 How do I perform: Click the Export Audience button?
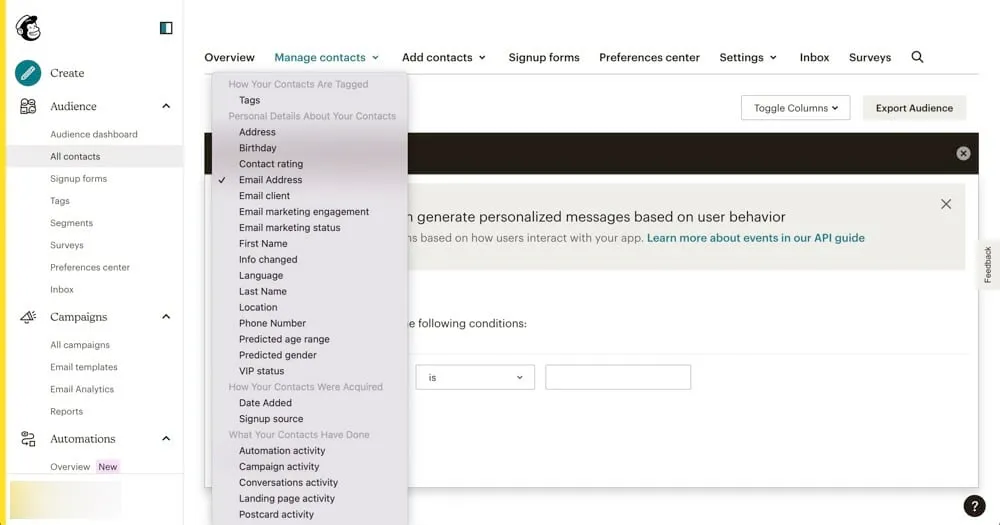[914, 108]
